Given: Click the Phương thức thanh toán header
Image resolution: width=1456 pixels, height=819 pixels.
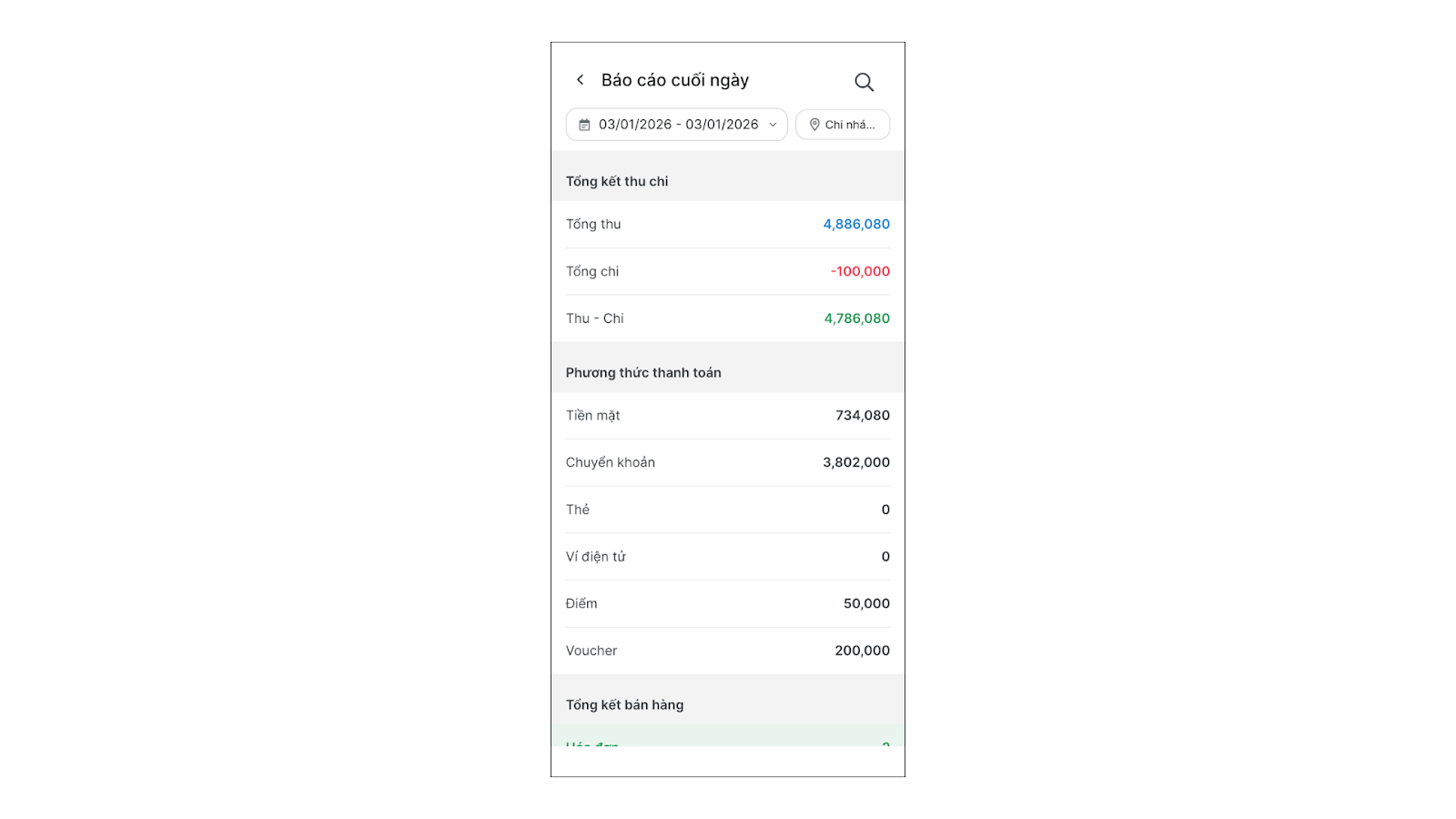Looking at the screenshot, I should coord(643,373).
